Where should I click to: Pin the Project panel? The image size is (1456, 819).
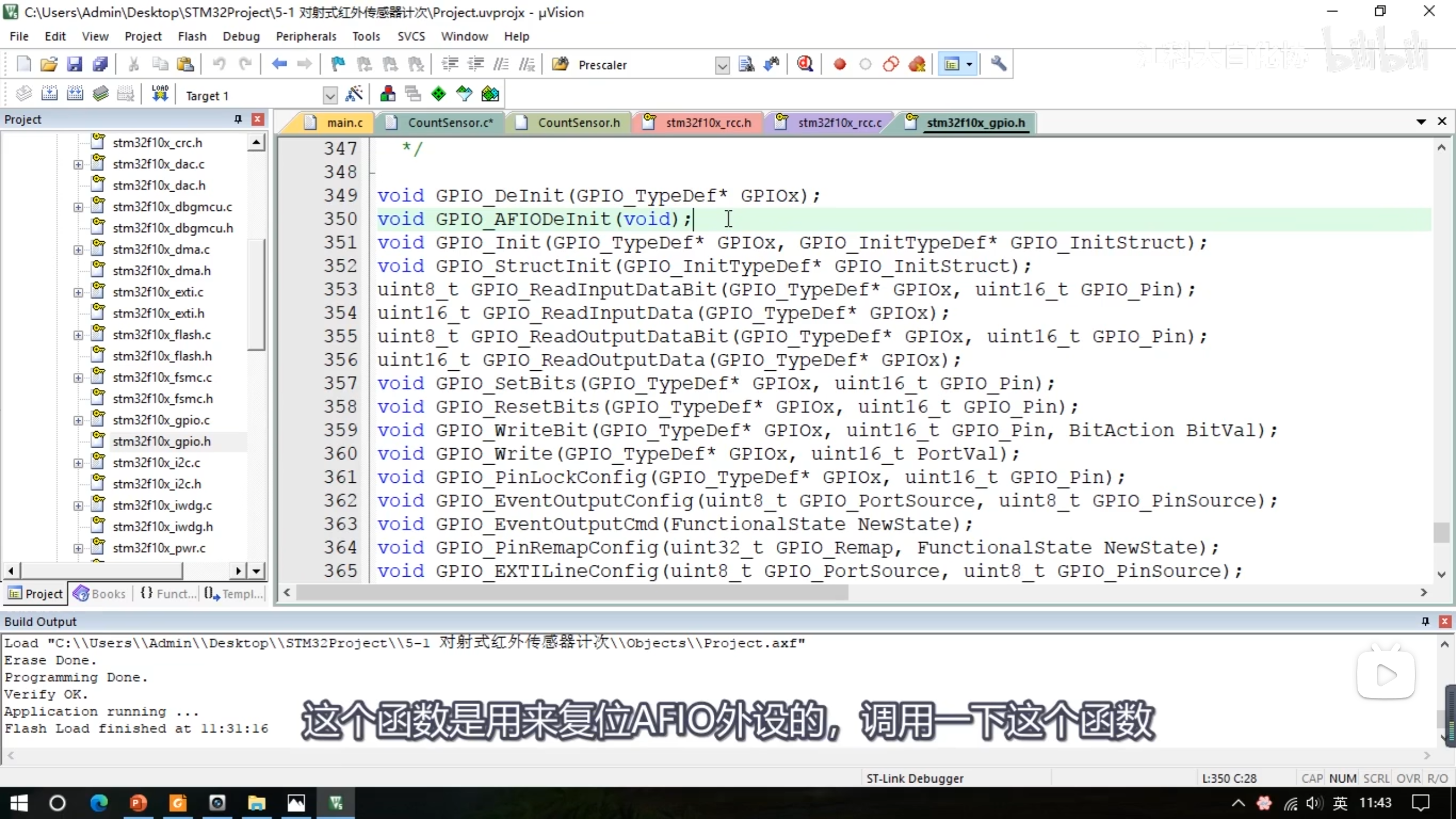point(238,119)
